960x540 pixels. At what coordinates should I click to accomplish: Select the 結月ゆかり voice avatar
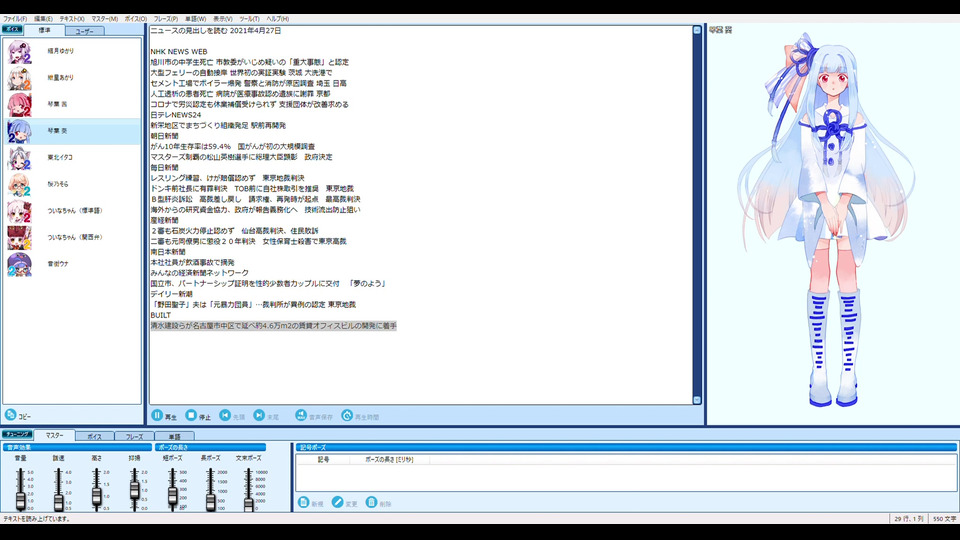tap(20, 51)
